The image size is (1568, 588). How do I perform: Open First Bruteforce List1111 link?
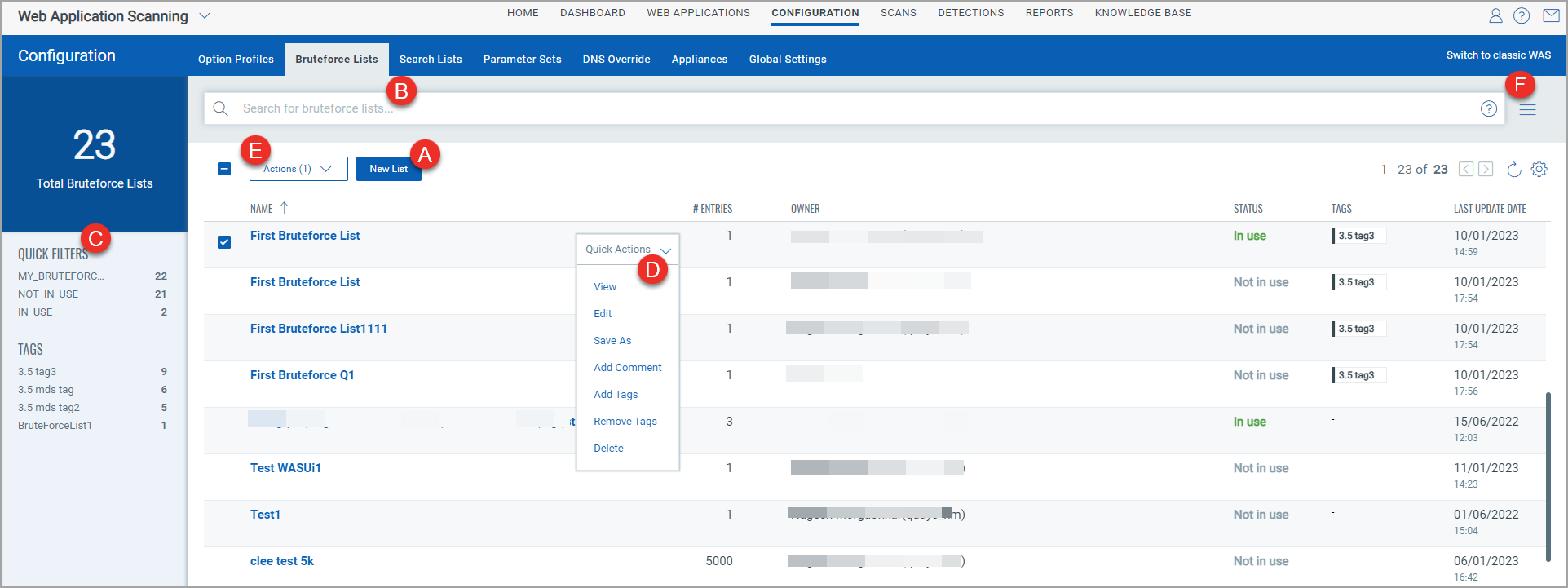tap(319, 329)
